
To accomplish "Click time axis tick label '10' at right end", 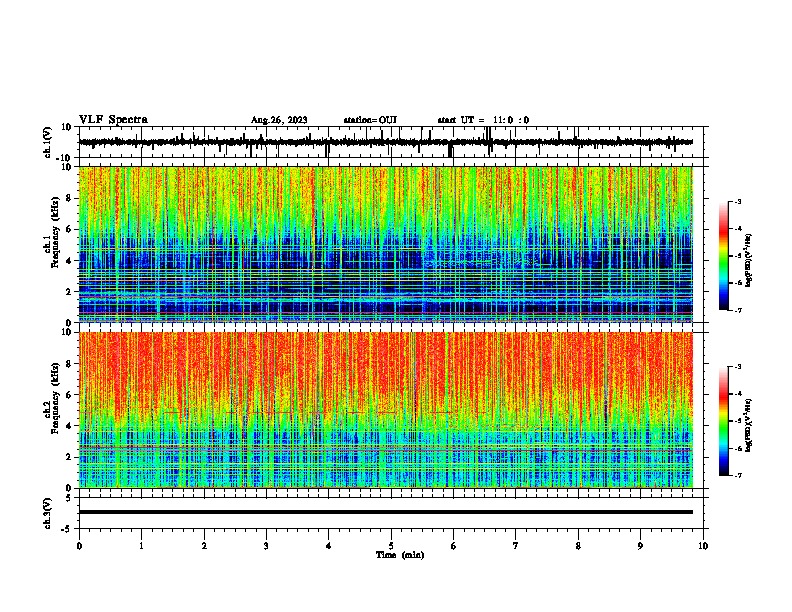I will click(x=703, y=546).
